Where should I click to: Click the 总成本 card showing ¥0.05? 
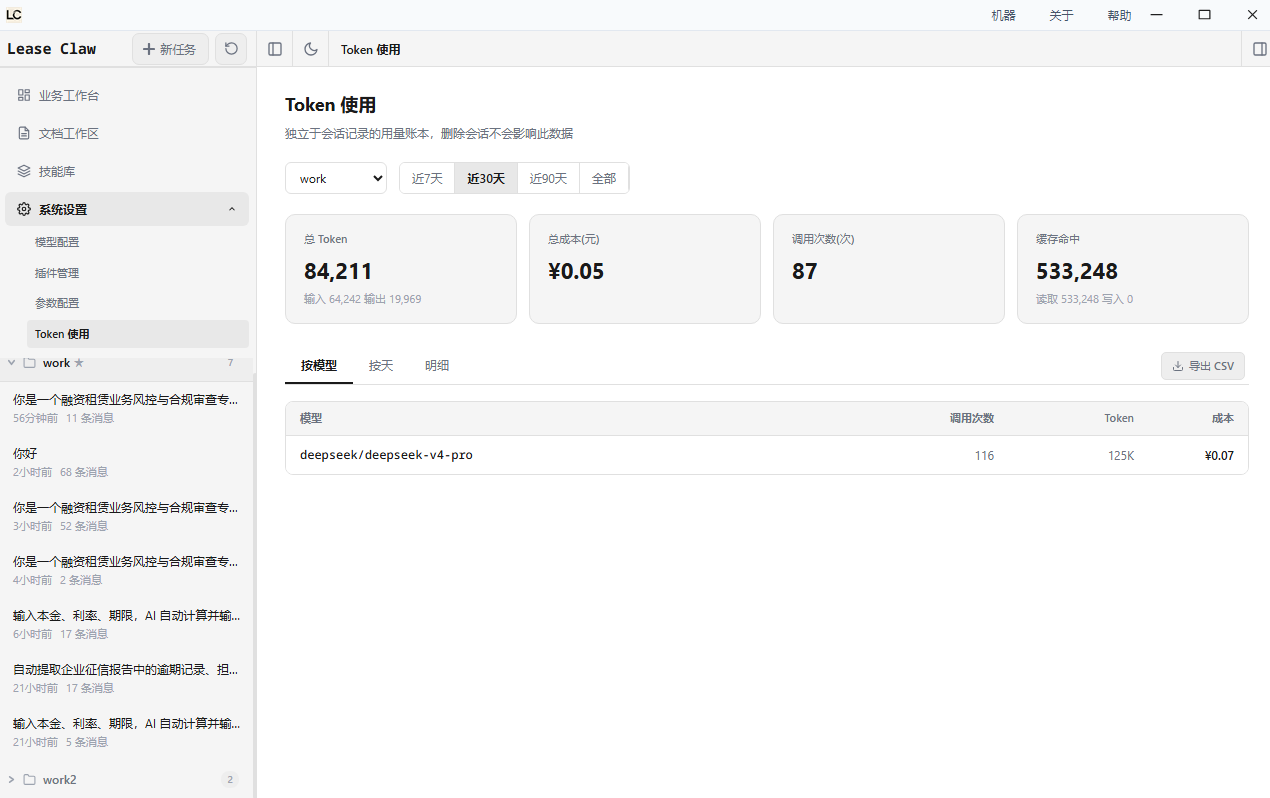645,269
